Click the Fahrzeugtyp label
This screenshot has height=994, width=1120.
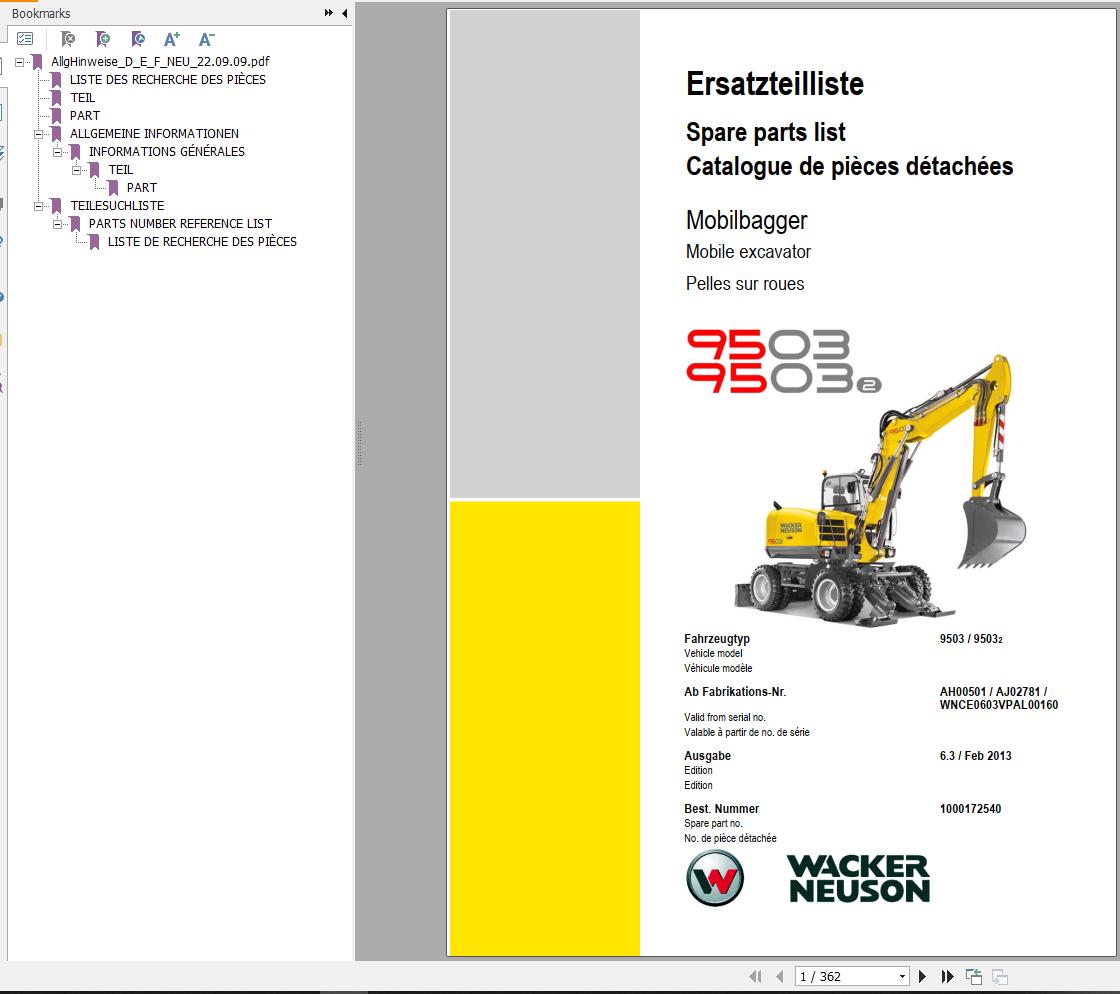[716, 639]
